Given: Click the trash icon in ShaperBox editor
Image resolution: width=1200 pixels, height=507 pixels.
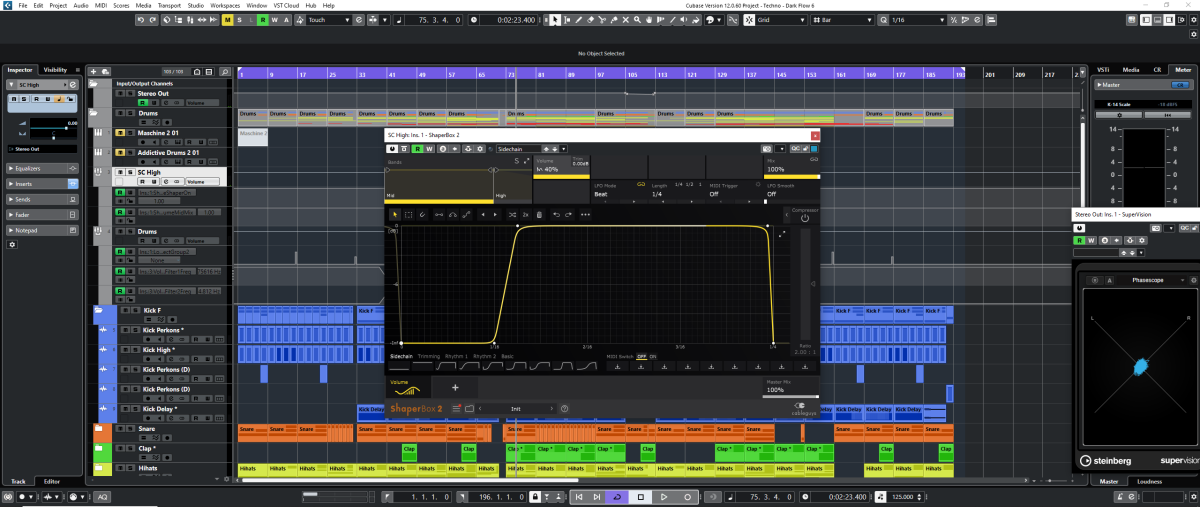Looking at the screenshot, I should pyautogui.click(x=539, y=214).
